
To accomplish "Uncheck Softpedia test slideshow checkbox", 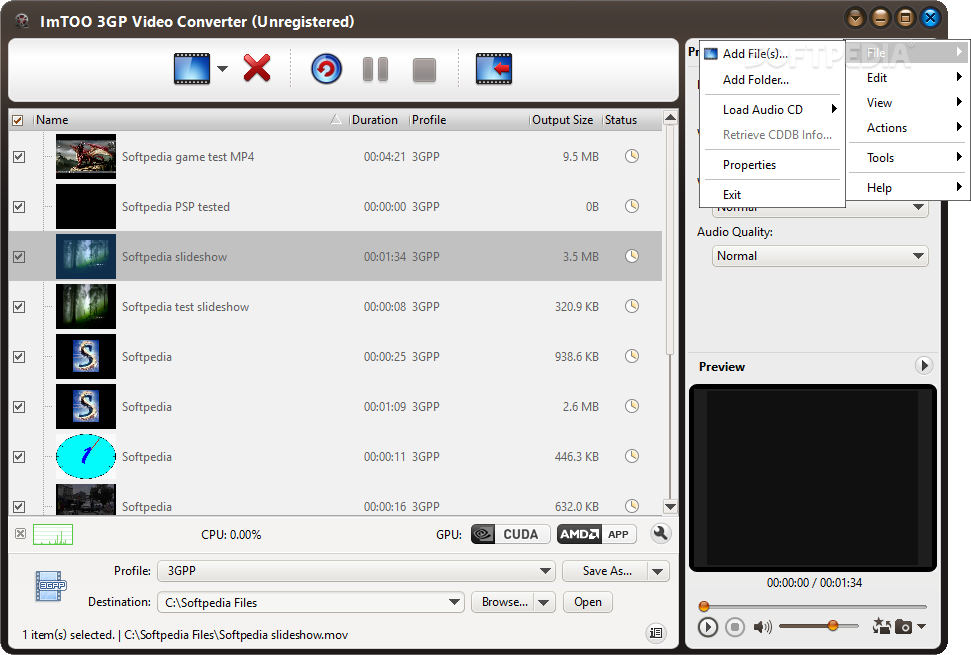I will click(x=19, y=306).
